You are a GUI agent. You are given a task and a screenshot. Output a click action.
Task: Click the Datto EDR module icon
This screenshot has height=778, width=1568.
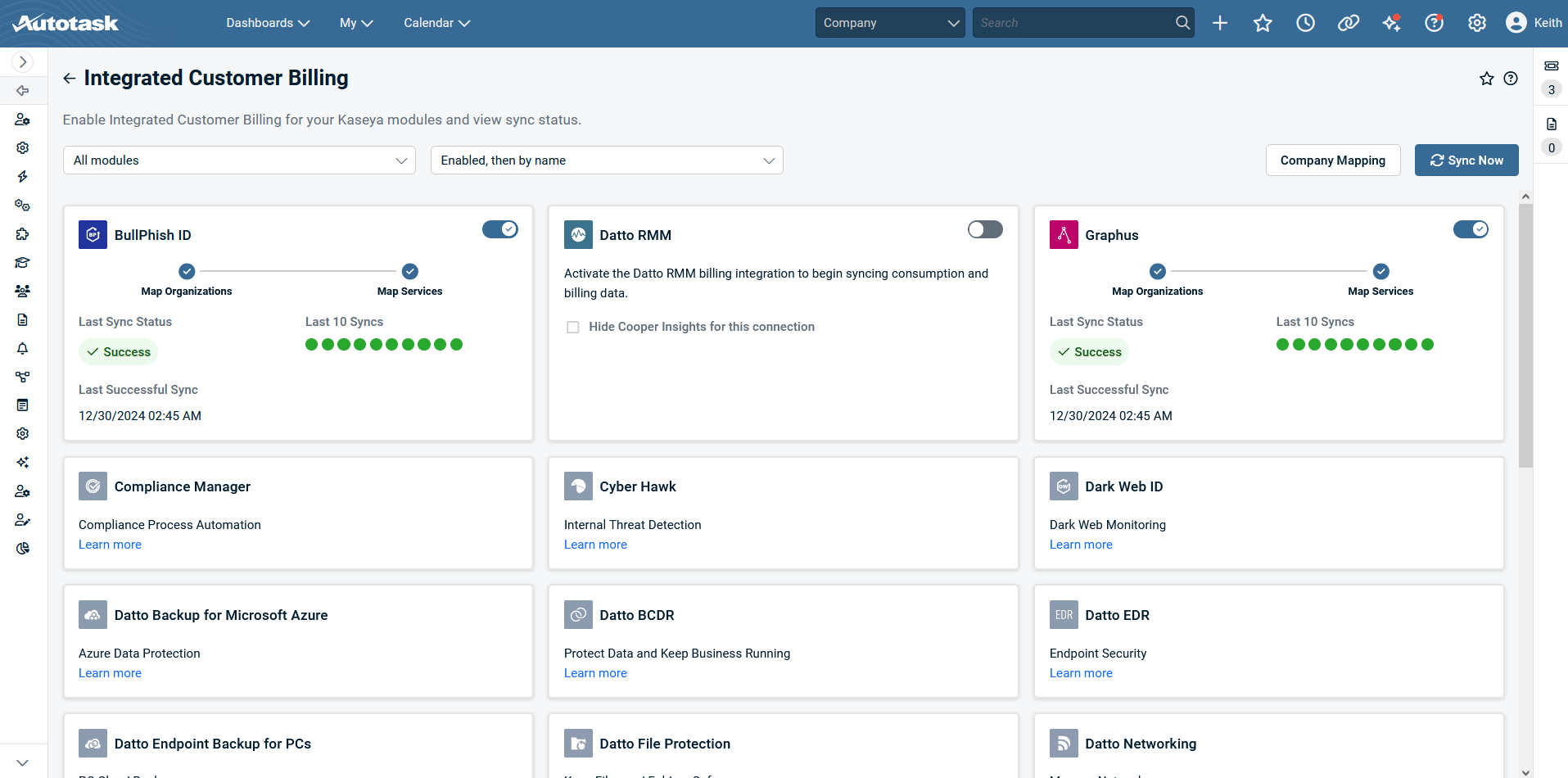(x=1064, y=615)
